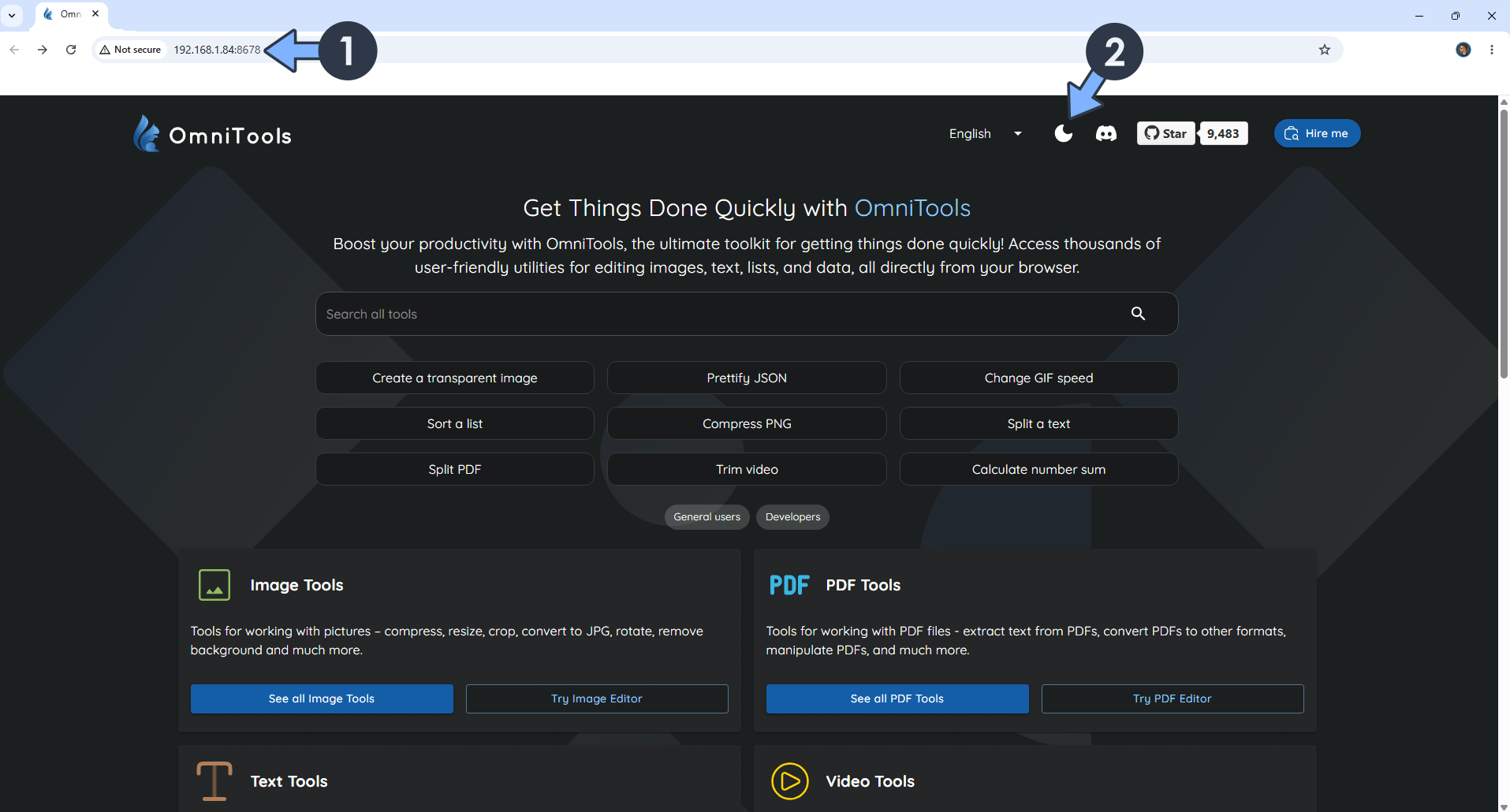The height and width of the screenshot is (812, 1510).
Task: Open the Compress PNG tool
Action: point(747,423)
